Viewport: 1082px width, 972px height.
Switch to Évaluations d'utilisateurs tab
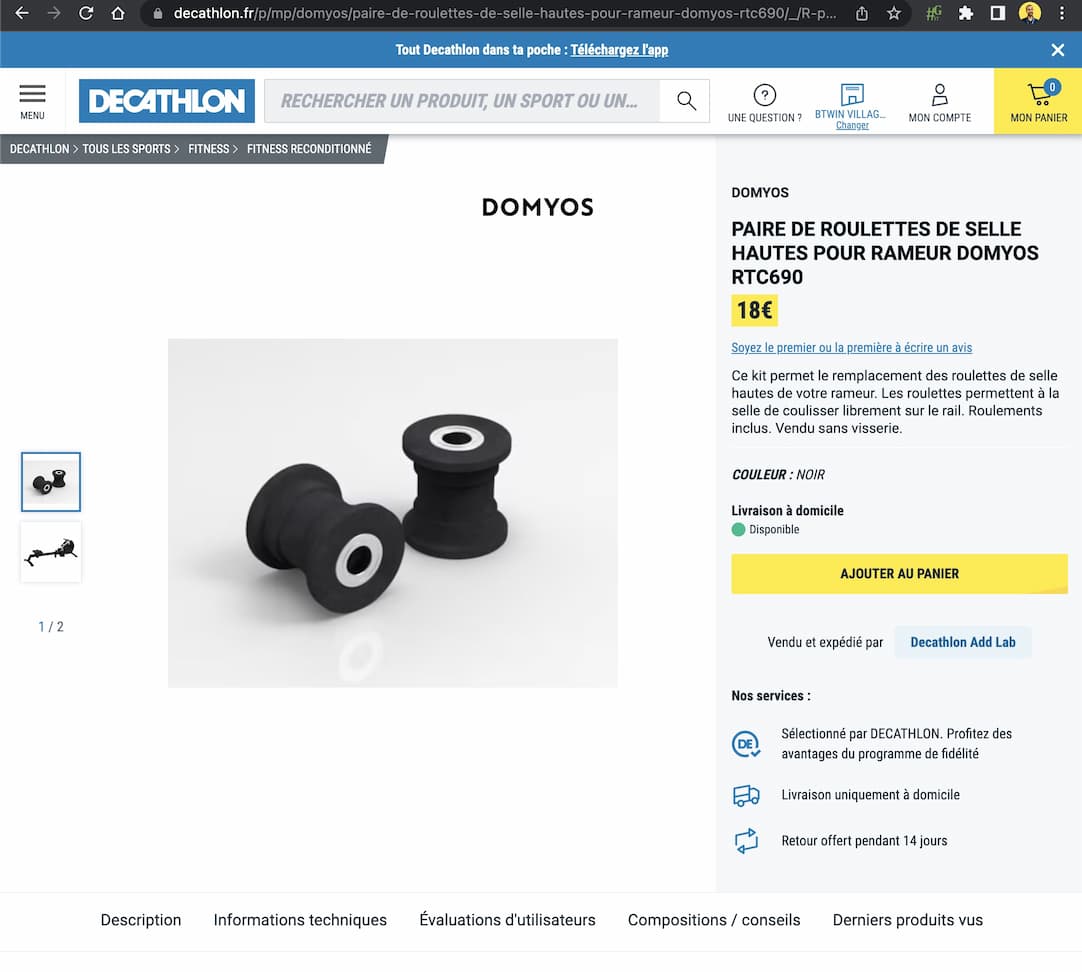click(507, 920)
